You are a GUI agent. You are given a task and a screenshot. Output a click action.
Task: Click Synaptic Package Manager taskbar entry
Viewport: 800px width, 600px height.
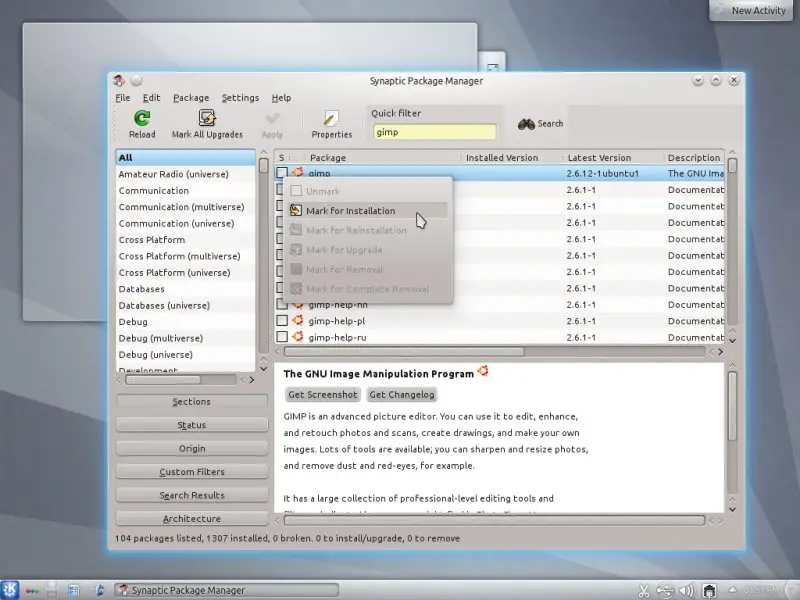226,590
